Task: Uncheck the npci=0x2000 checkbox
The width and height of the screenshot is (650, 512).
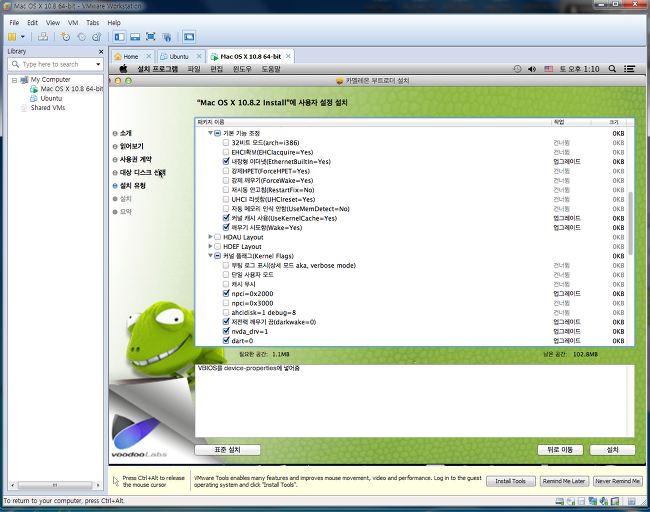Action: [x=226, y=294]
